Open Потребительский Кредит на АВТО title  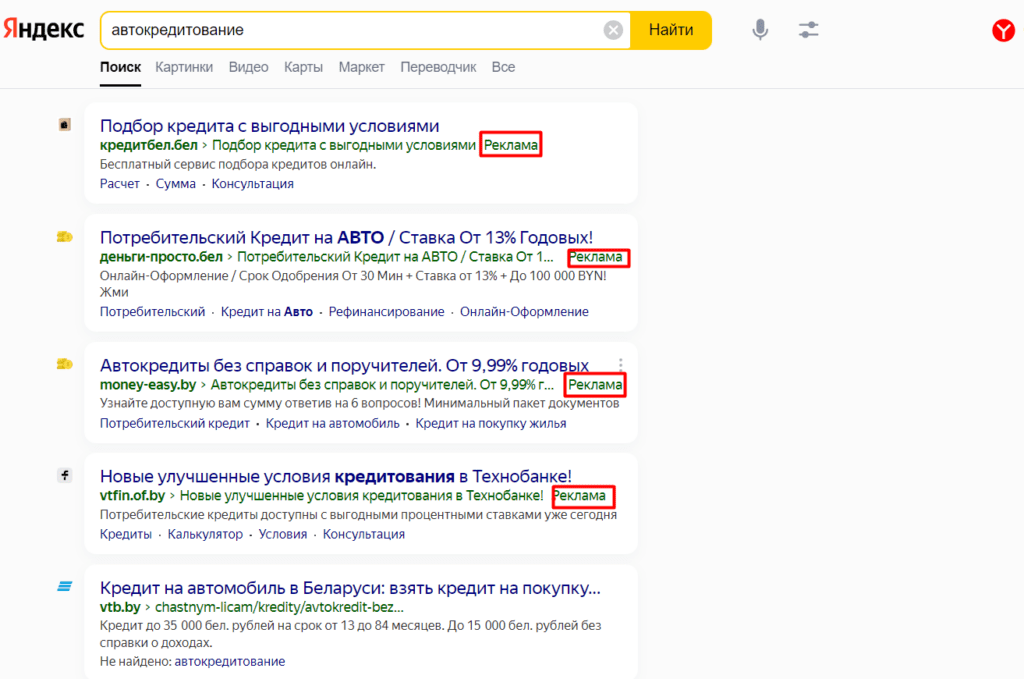(x=346, y=237)
